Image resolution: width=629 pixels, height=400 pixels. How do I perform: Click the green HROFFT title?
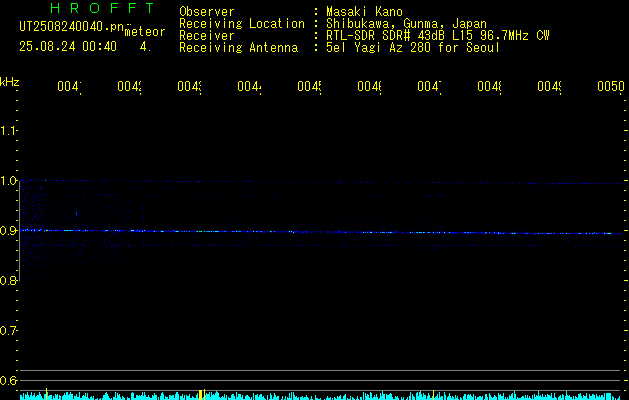102,8
